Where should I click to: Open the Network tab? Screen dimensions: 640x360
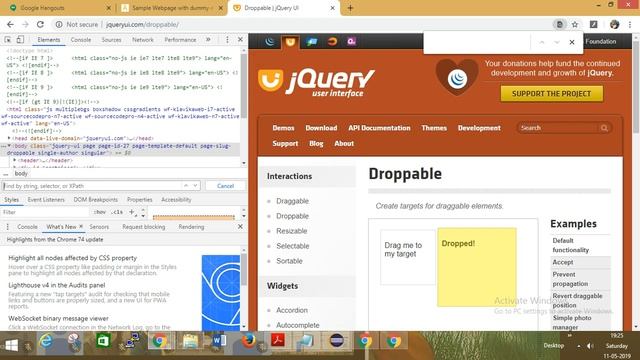coord(143,40)
